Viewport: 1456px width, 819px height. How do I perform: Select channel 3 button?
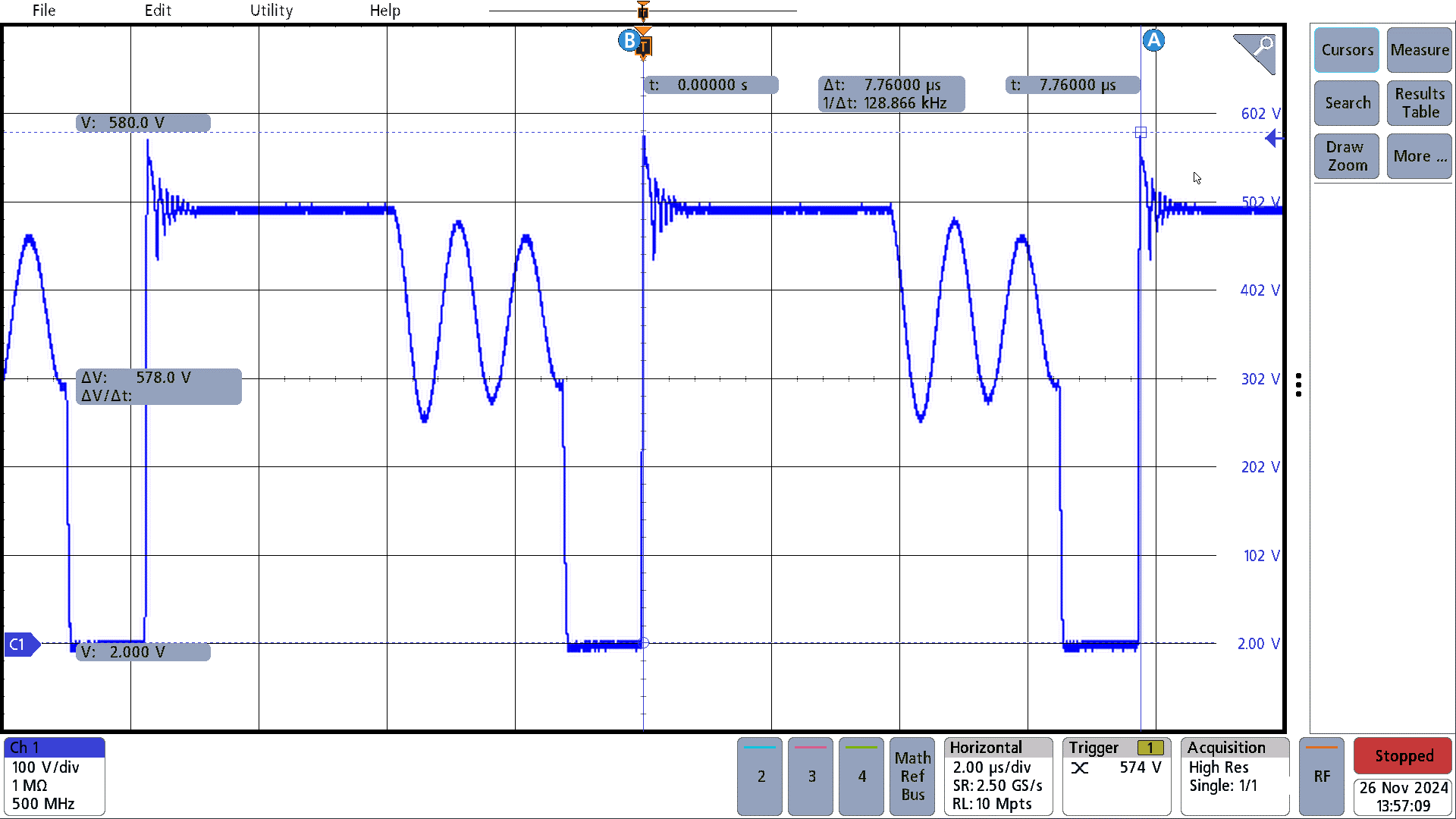click(x=812, y=775)
